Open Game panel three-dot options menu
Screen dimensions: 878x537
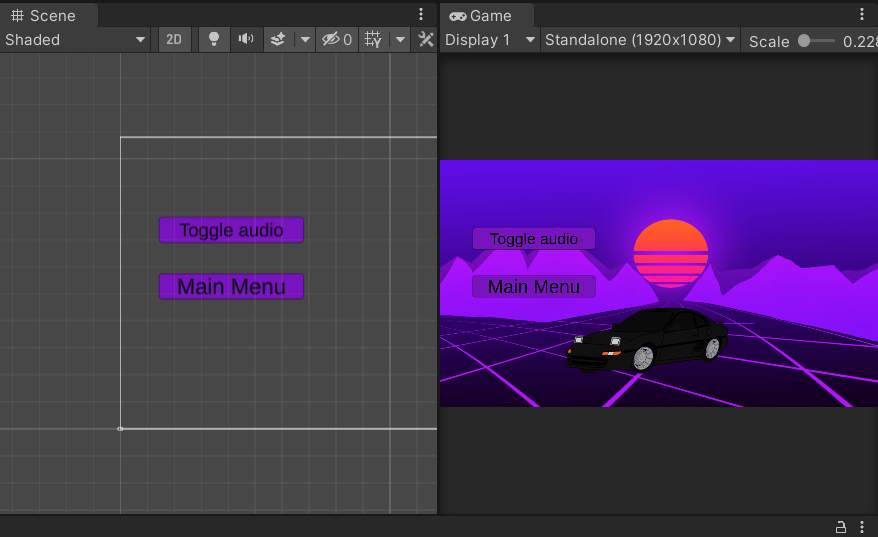click(862, 15)
